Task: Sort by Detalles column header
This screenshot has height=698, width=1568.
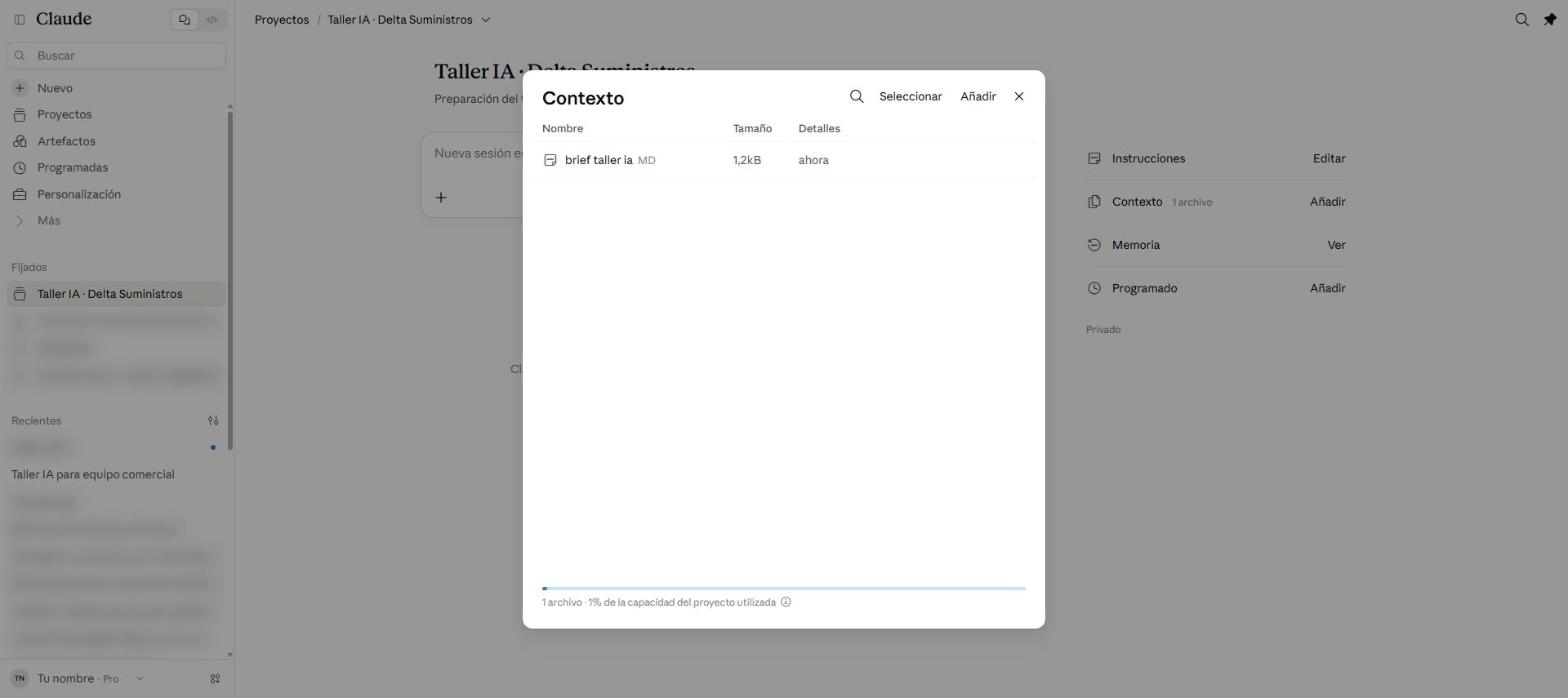Action: (819, 129)
